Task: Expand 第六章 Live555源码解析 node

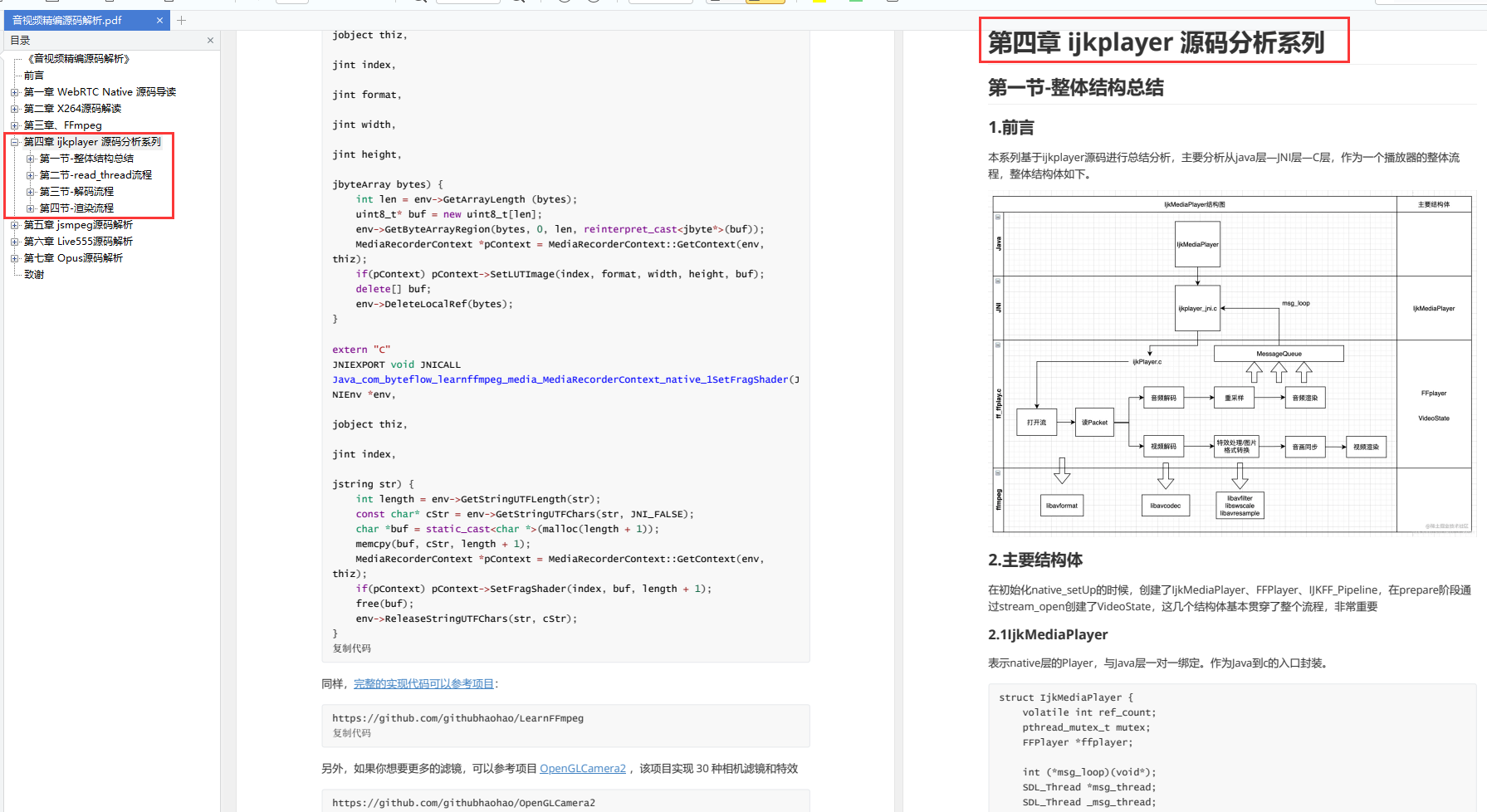Action: [14, 242]
